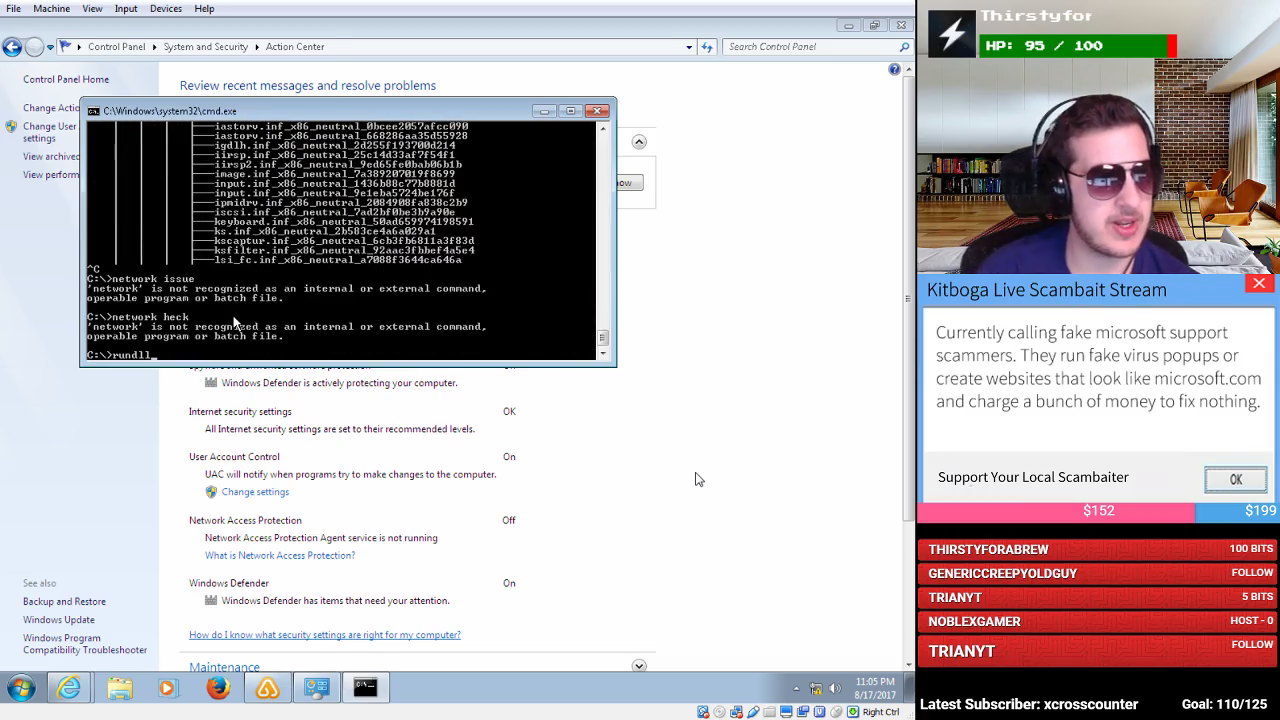1280x720 pixels.
Task: Click the cmd.exe scrollbar up arrow
Action: click(x=603, y=129)
